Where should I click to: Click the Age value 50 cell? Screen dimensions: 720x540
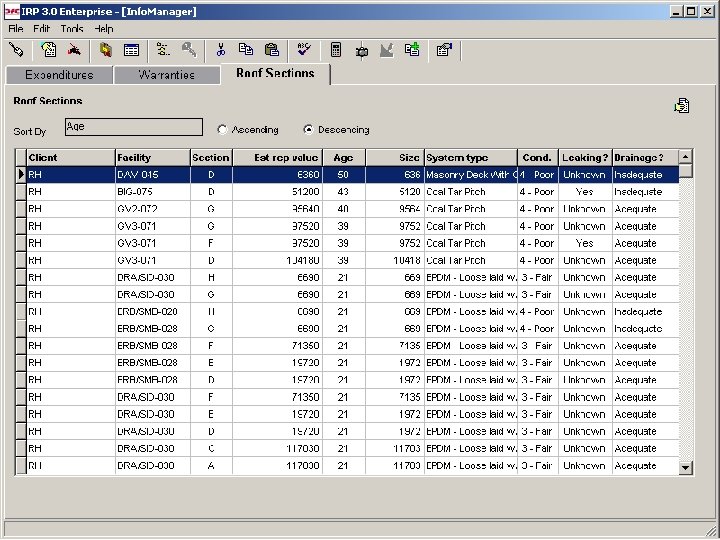pyautogui.click(x=343, y=174)
